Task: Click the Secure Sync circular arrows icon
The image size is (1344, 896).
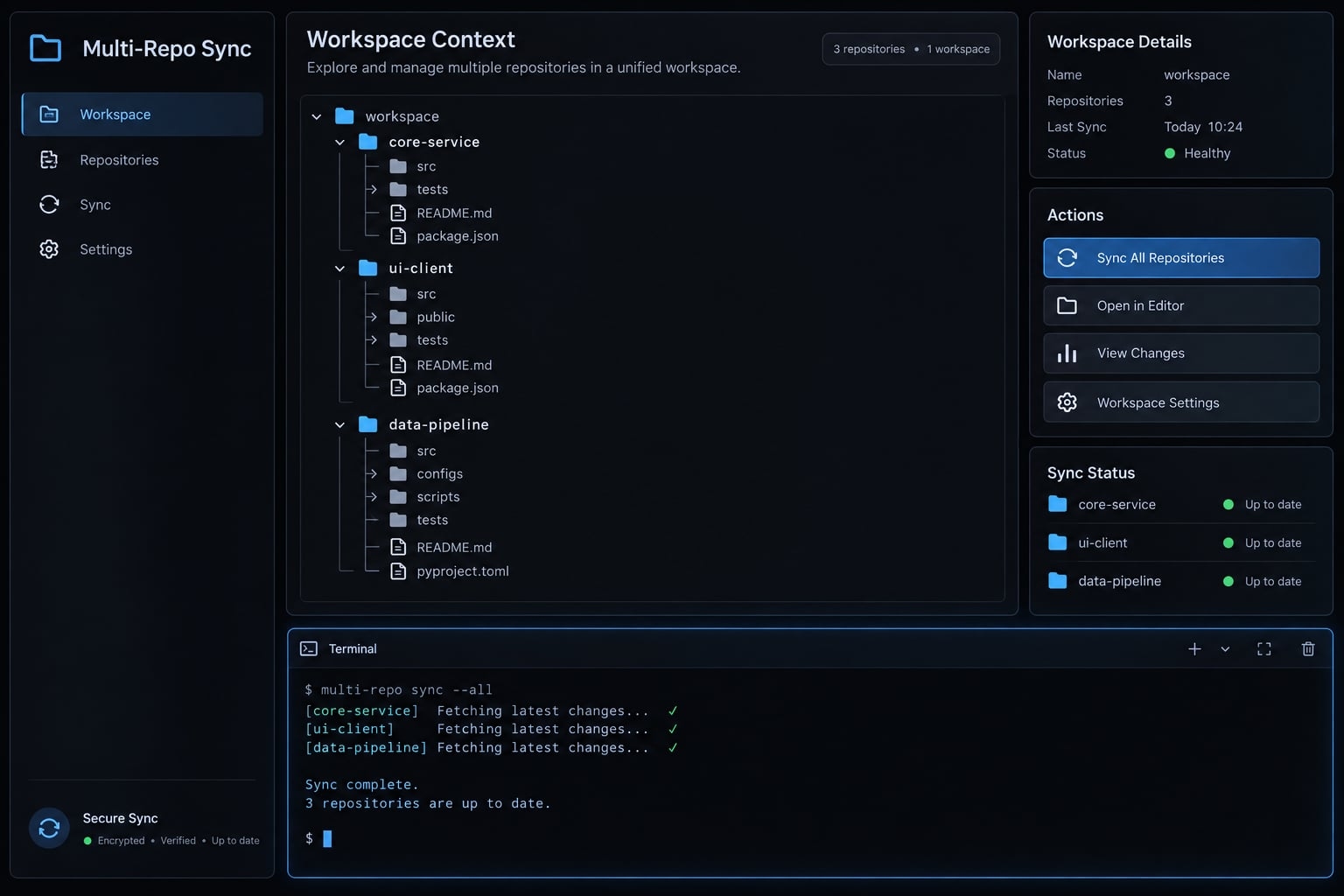Action: (49, 828)
